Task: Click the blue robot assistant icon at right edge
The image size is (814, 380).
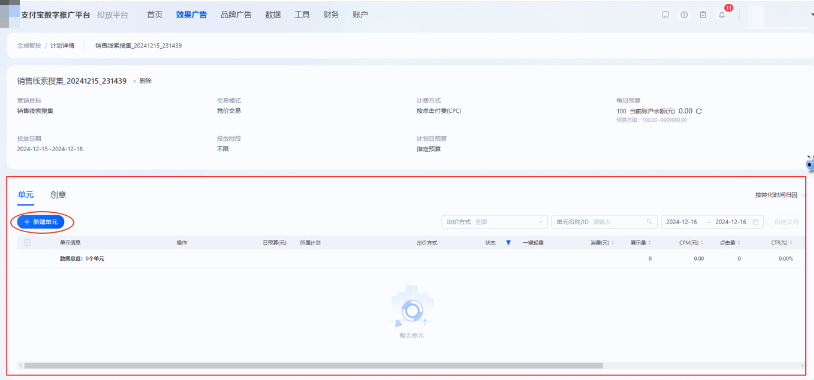Action: click(x=809, y=164)
